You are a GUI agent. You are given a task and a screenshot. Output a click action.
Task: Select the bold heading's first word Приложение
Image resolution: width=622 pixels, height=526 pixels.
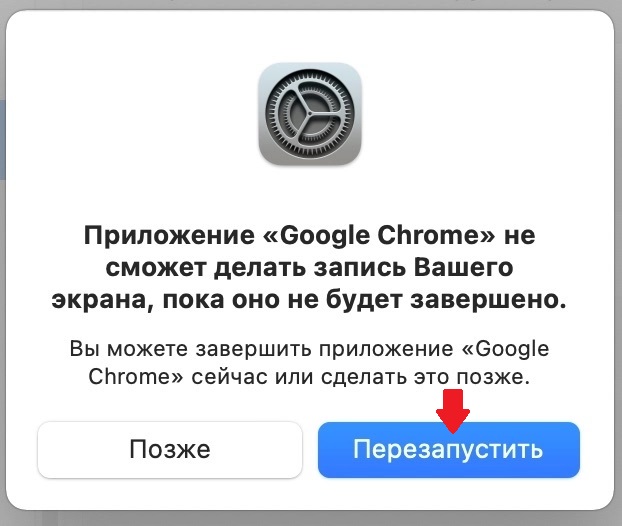(x=169, y=236)
